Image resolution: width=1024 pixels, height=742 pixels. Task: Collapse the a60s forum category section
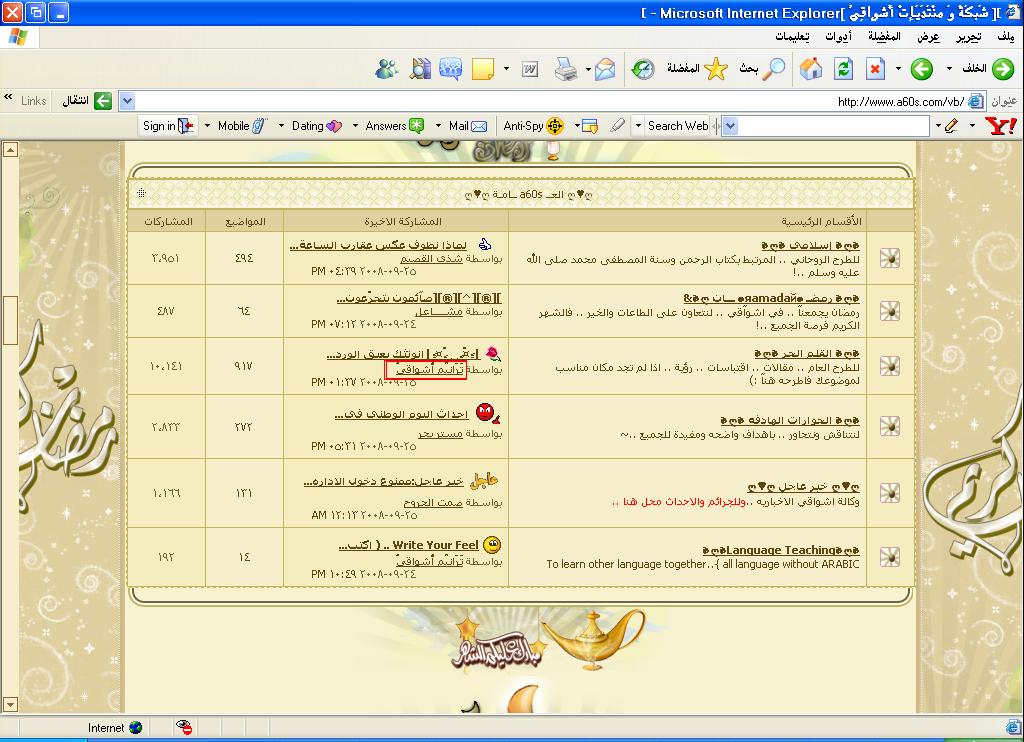pos(141,193)
